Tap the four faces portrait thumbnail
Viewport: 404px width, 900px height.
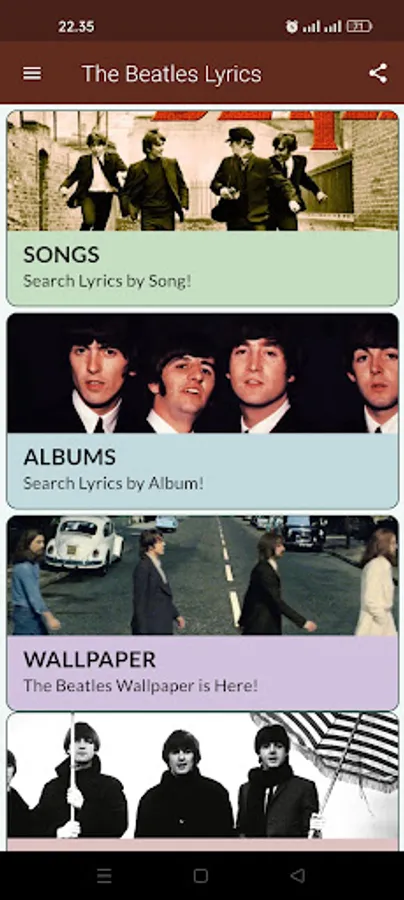click(203, 373)
